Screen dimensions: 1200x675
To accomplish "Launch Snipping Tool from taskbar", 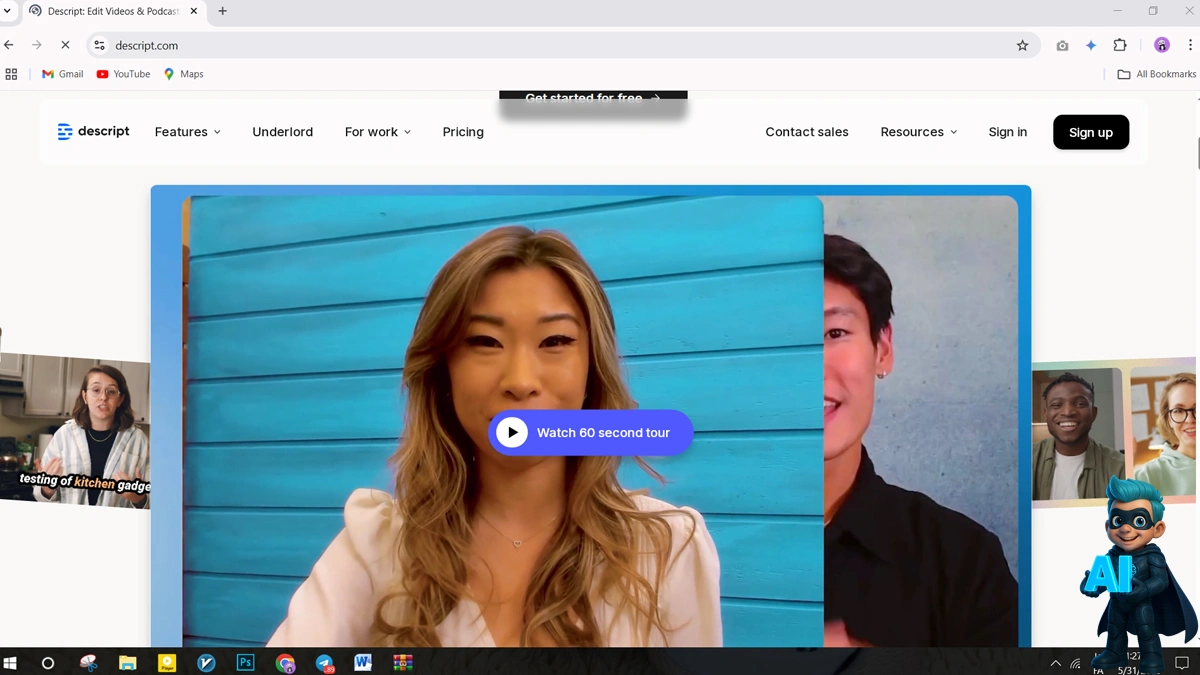I will [x=88, y=662].
